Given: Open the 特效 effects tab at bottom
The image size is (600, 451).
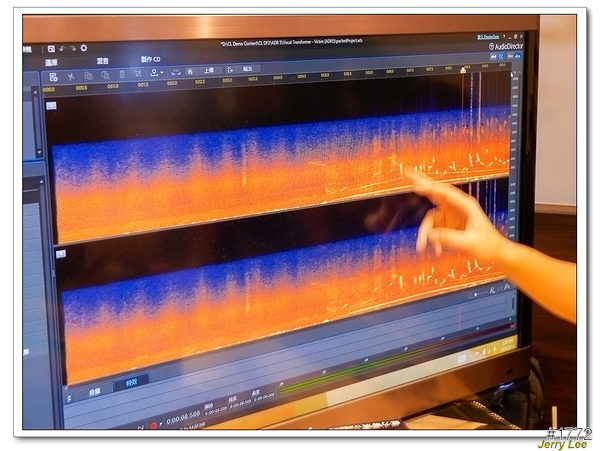Looking at the screenshot, I should tap(132, 382).
